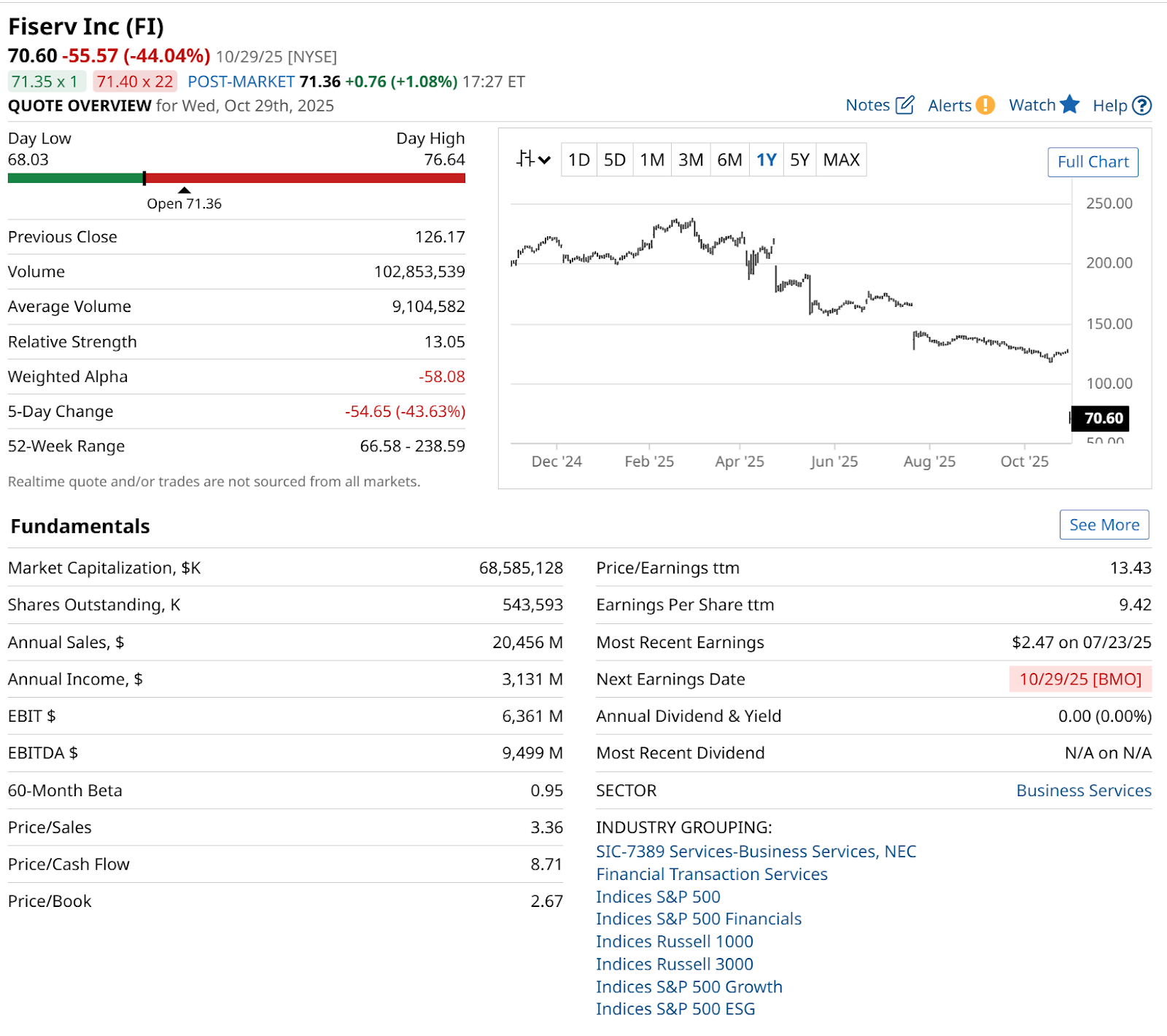This screenshot has width=1167, height=1036.
Task: Click the day range price bar
Action: click(236, 178)
